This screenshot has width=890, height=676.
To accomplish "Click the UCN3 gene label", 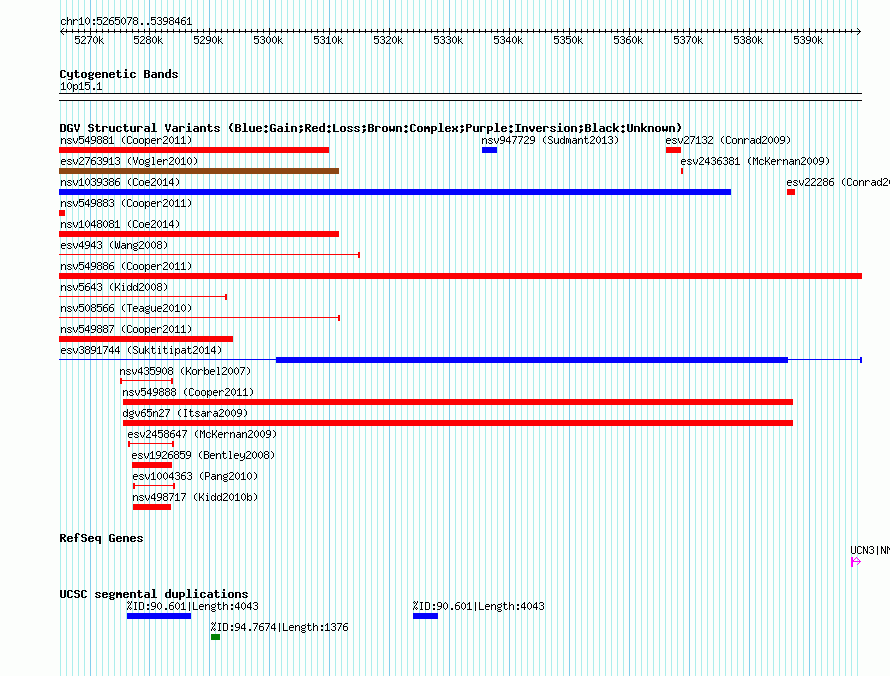I will (870, 550).
